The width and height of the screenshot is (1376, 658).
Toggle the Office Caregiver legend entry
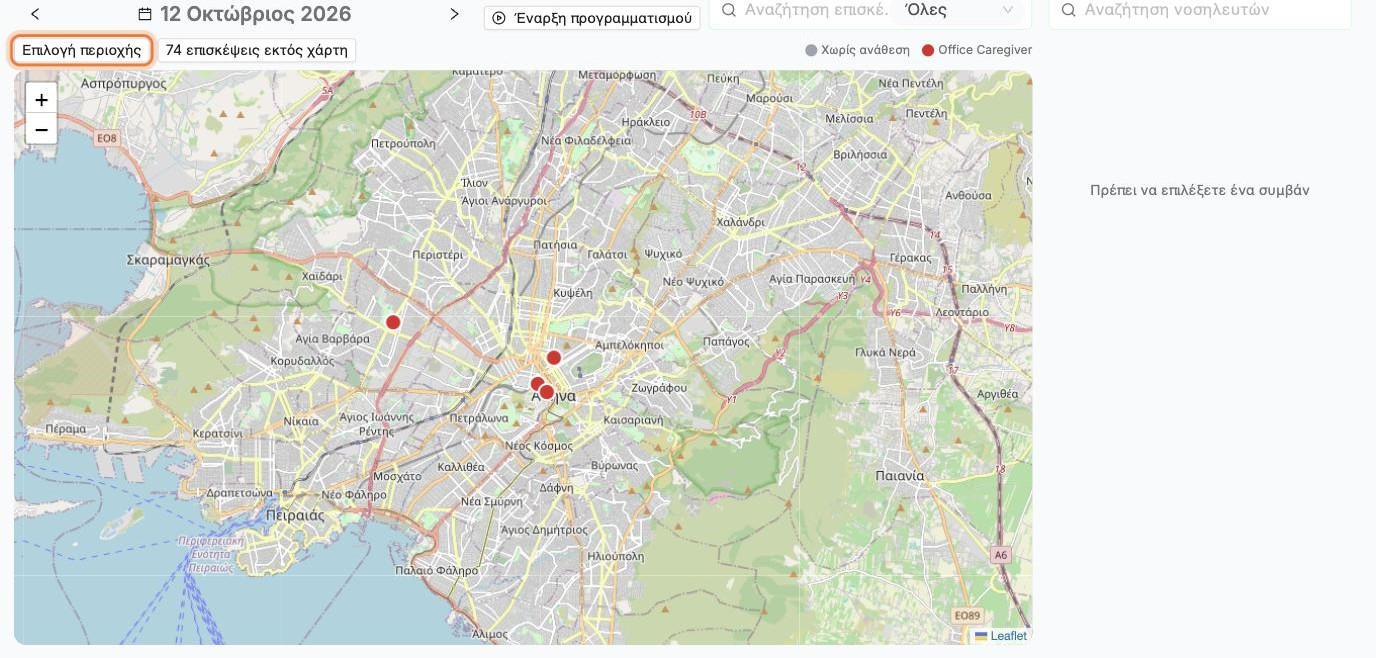[977, 50]
